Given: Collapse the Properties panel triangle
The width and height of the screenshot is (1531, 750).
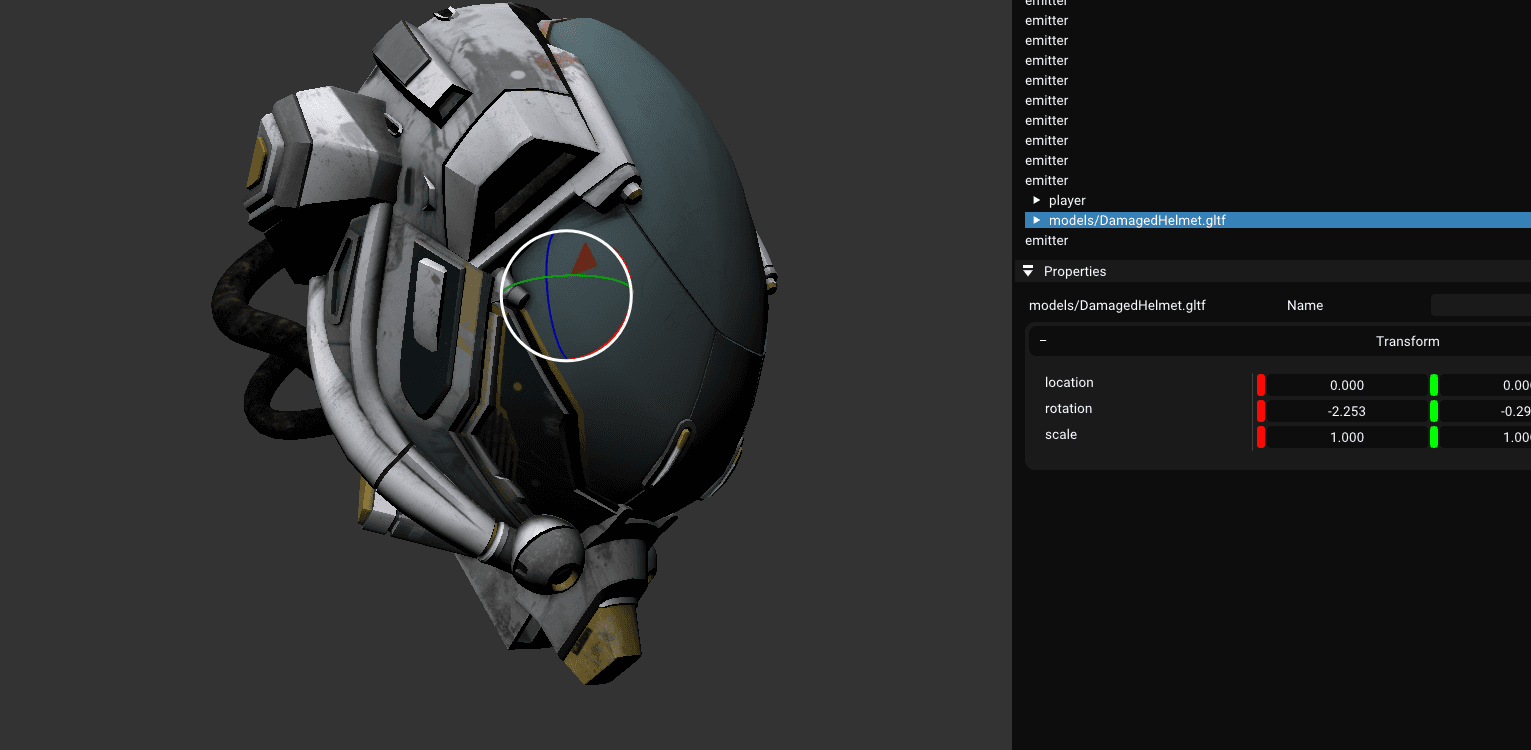Looking at the screenshot, I should pyautogui.click(x=1028, y=271).
